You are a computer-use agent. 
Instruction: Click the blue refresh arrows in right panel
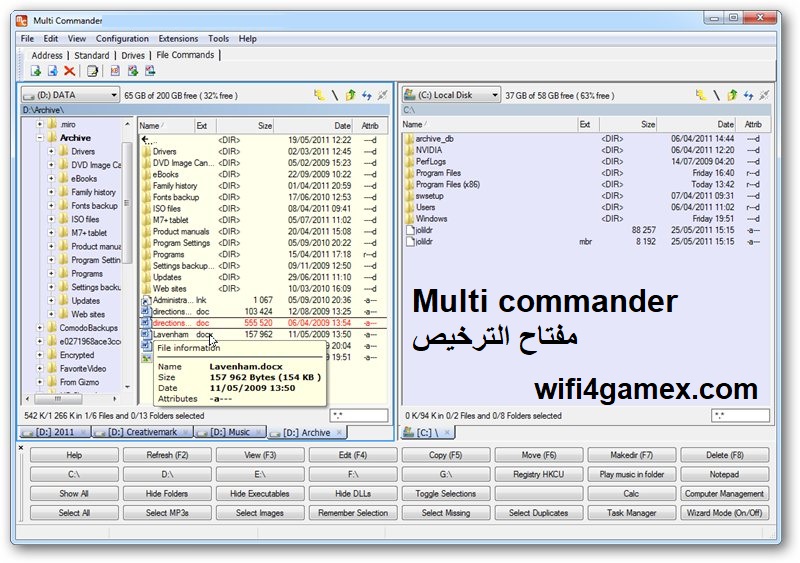[x=748, y=95]
